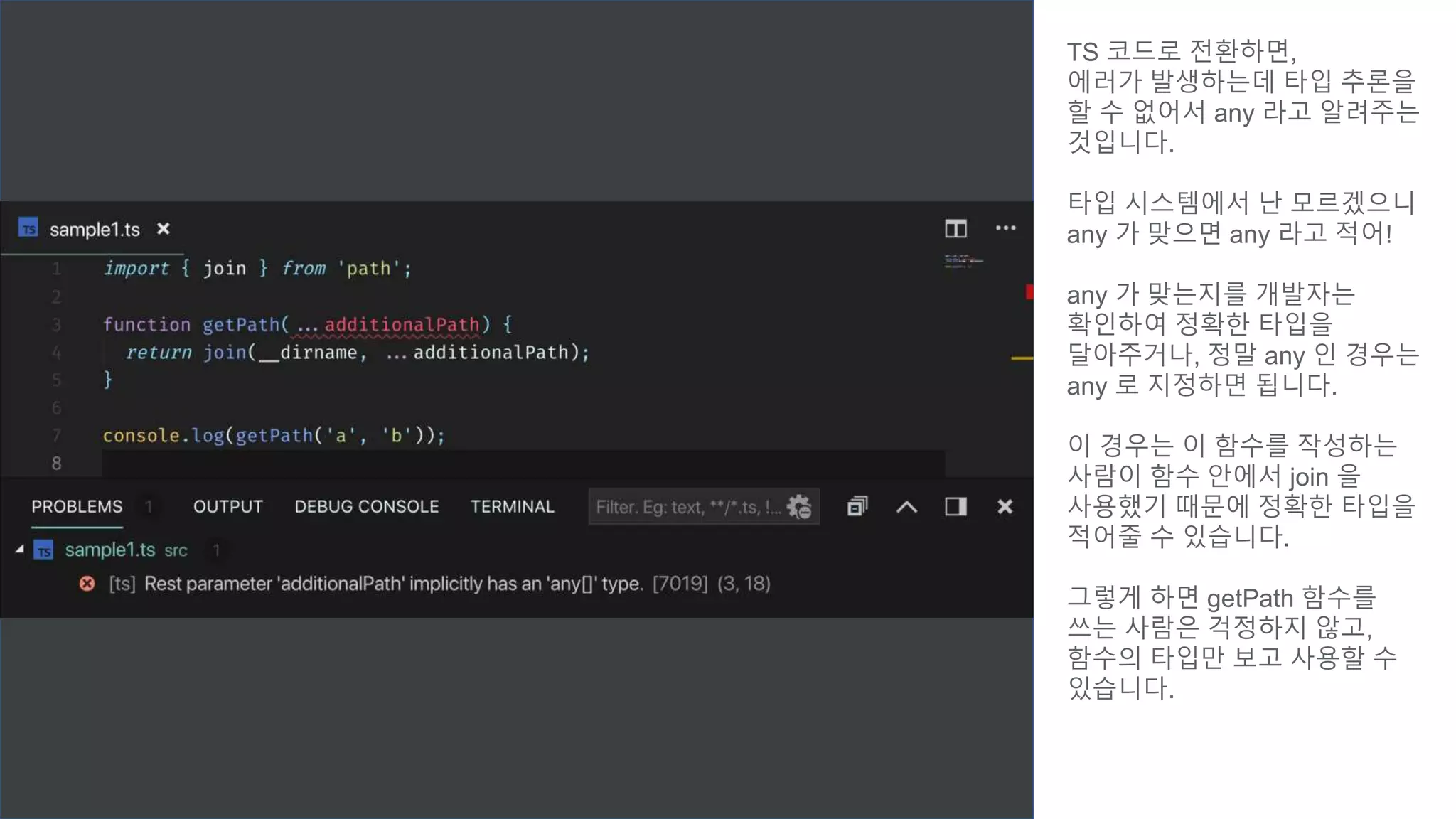Click the TS icon beside sample1.ts in problems
1456x819 pixels.
coord(43,550)
